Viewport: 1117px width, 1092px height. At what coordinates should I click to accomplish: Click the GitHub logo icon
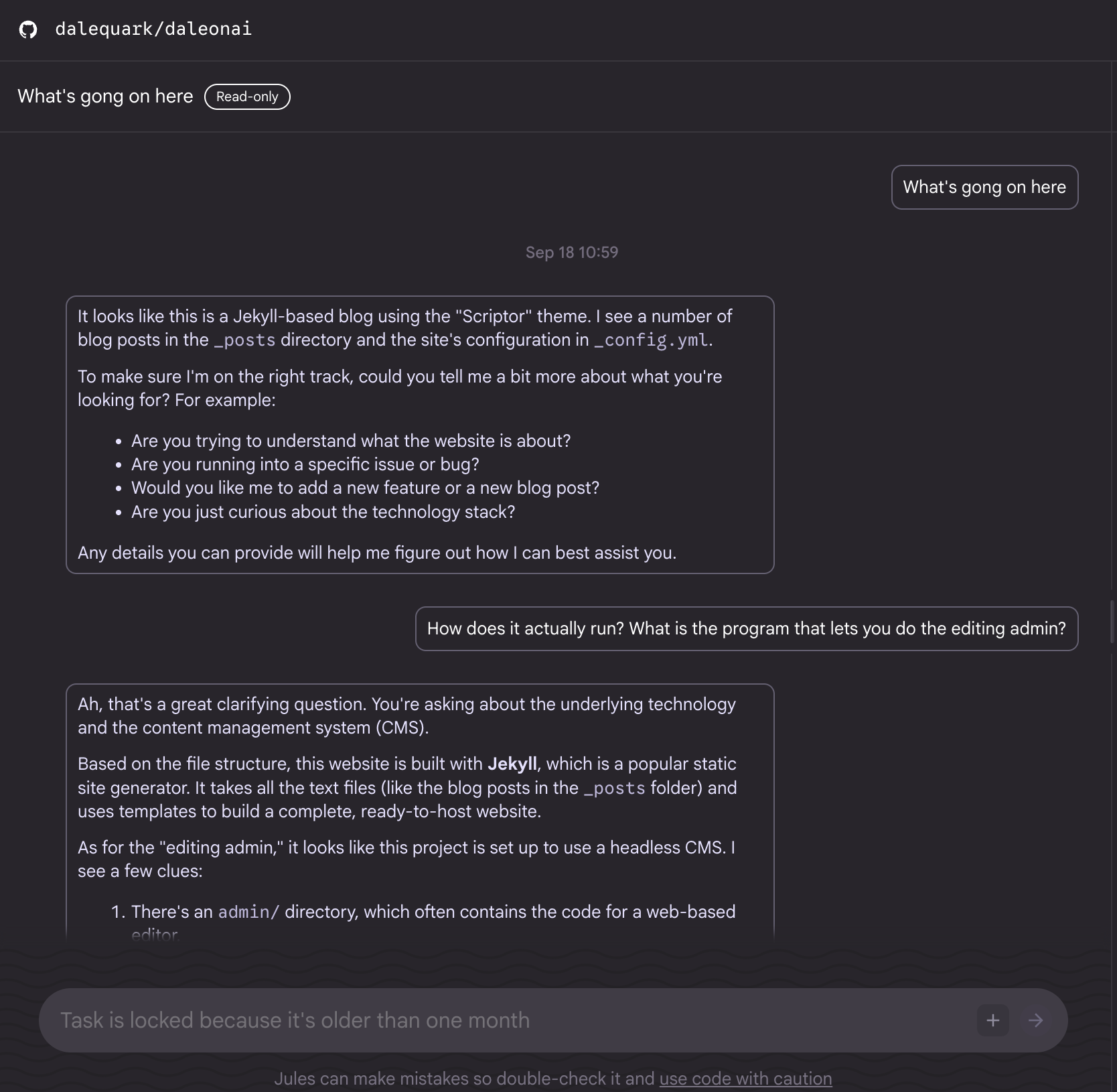(28, 29)
